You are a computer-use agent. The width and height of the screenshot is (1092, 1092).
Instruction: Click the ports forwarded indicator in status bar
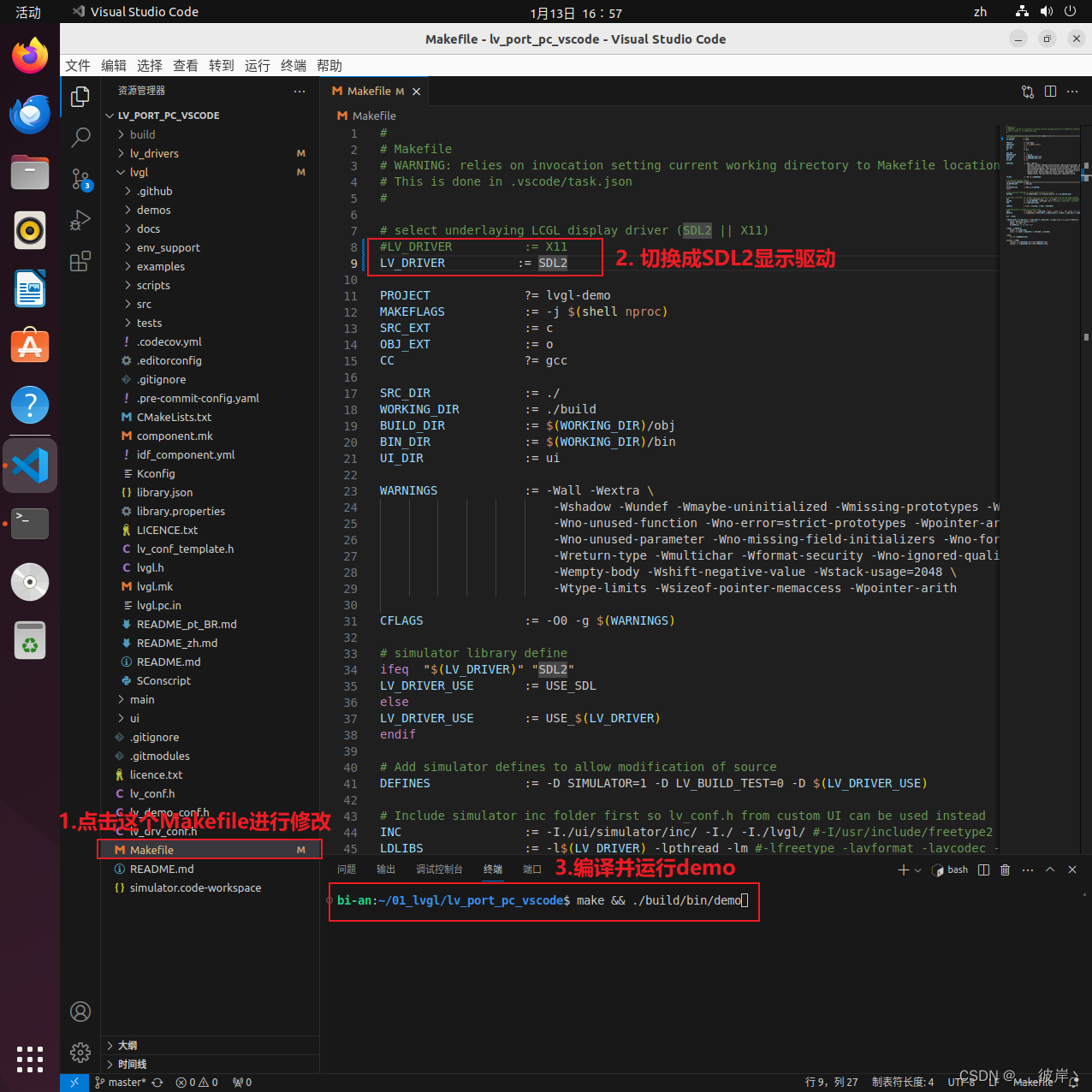[242, 1083]
